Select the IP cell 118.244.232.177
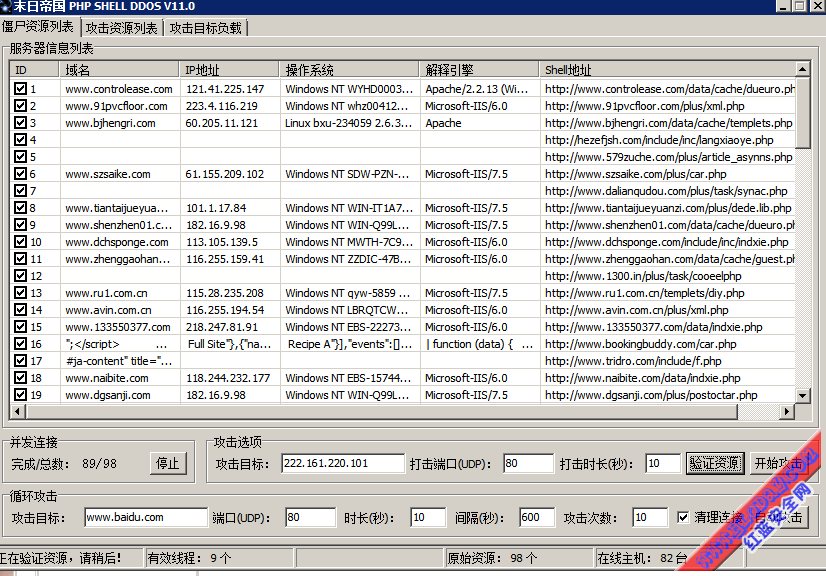This screenshot has width=826, height=576. pyautogui.click(x=228, y=378)
